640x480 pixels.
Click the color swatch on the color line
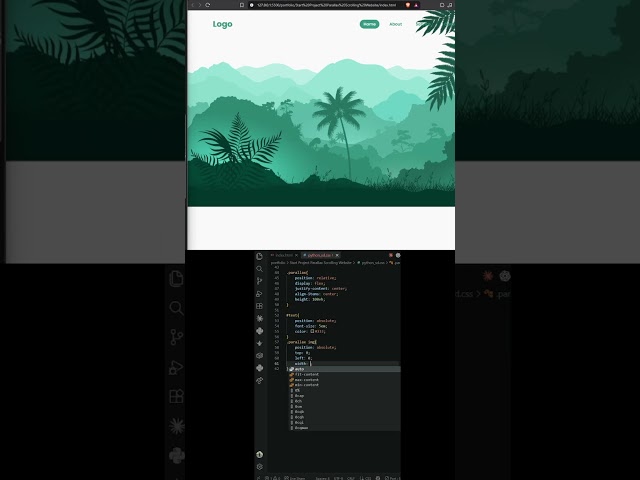(312, 331)
